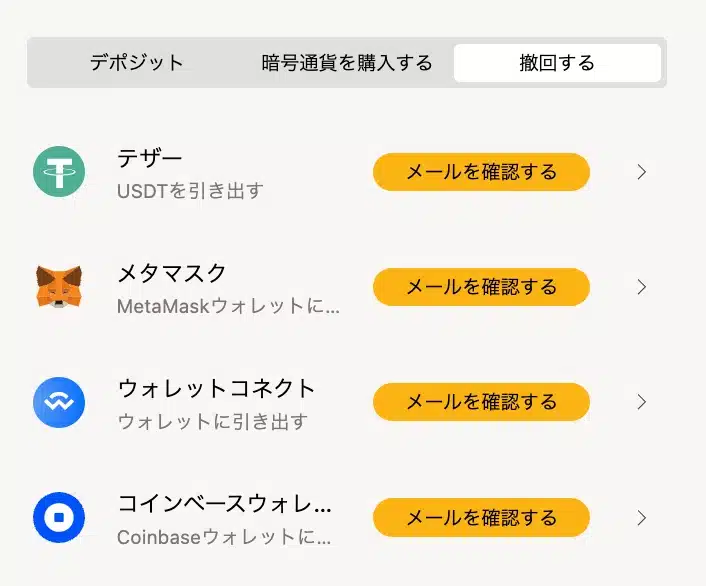
Task: Click the ウォレットコネクト title text
Action: 216,388
